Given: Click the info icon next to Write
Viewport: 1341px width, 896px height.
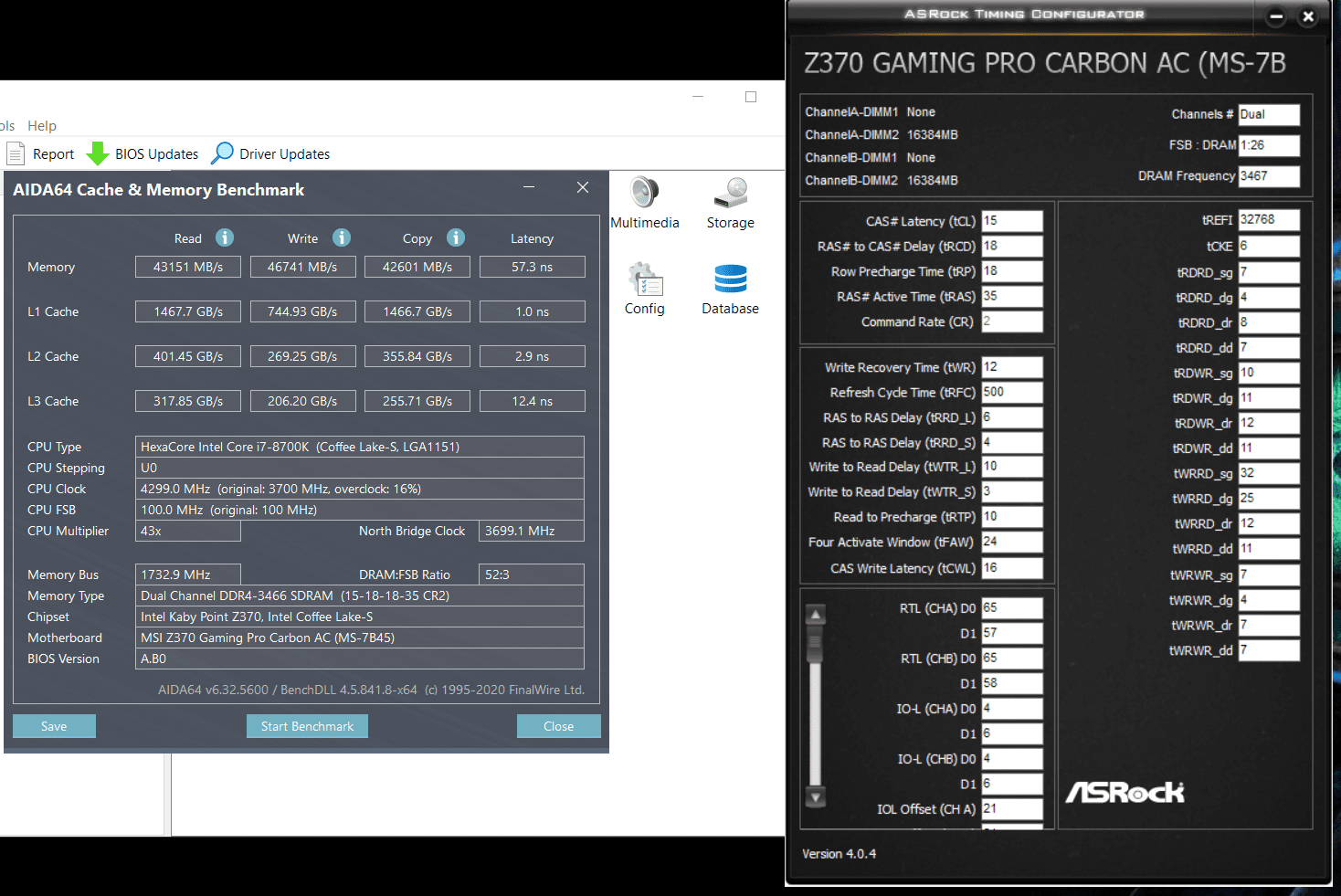Looking at the screenshot, I should coord(342,237).
